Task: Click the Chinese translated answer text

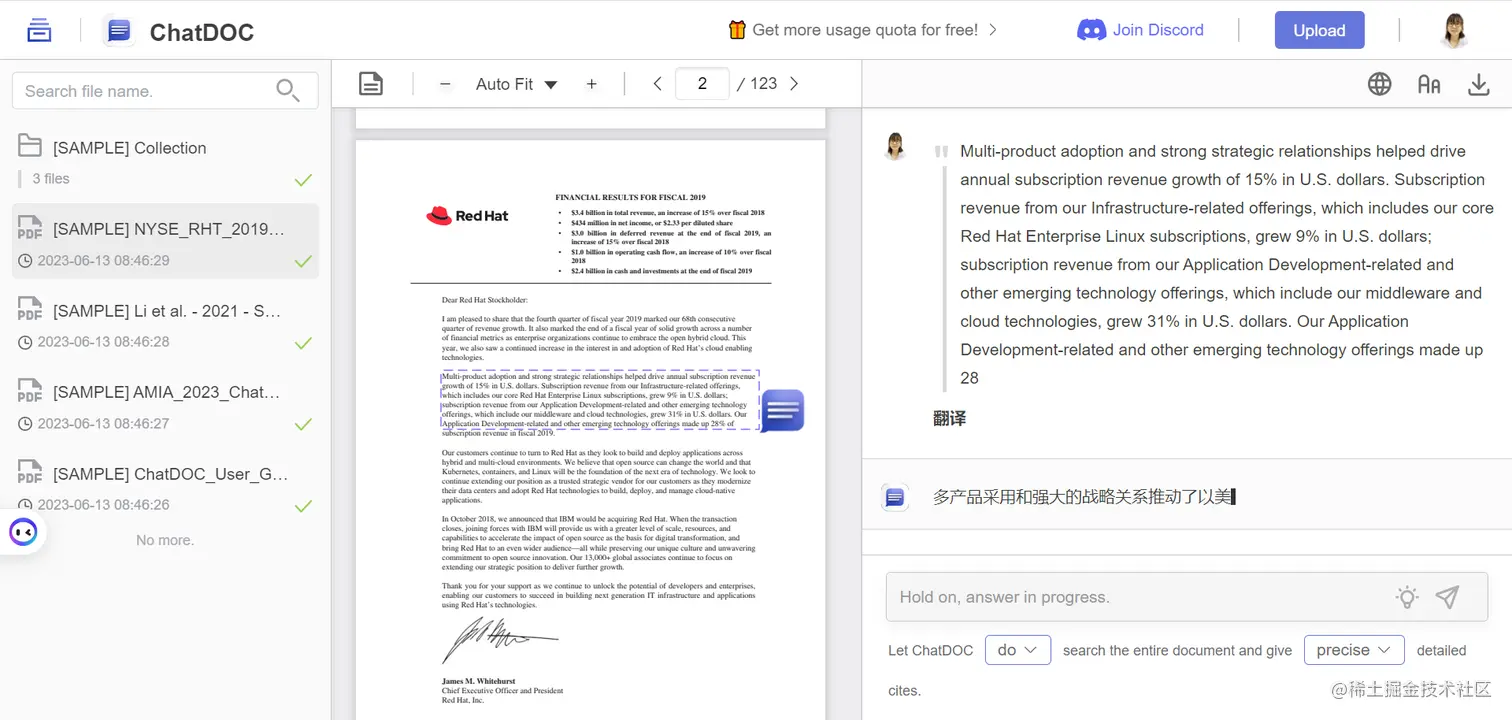Action: point(1084,496)
